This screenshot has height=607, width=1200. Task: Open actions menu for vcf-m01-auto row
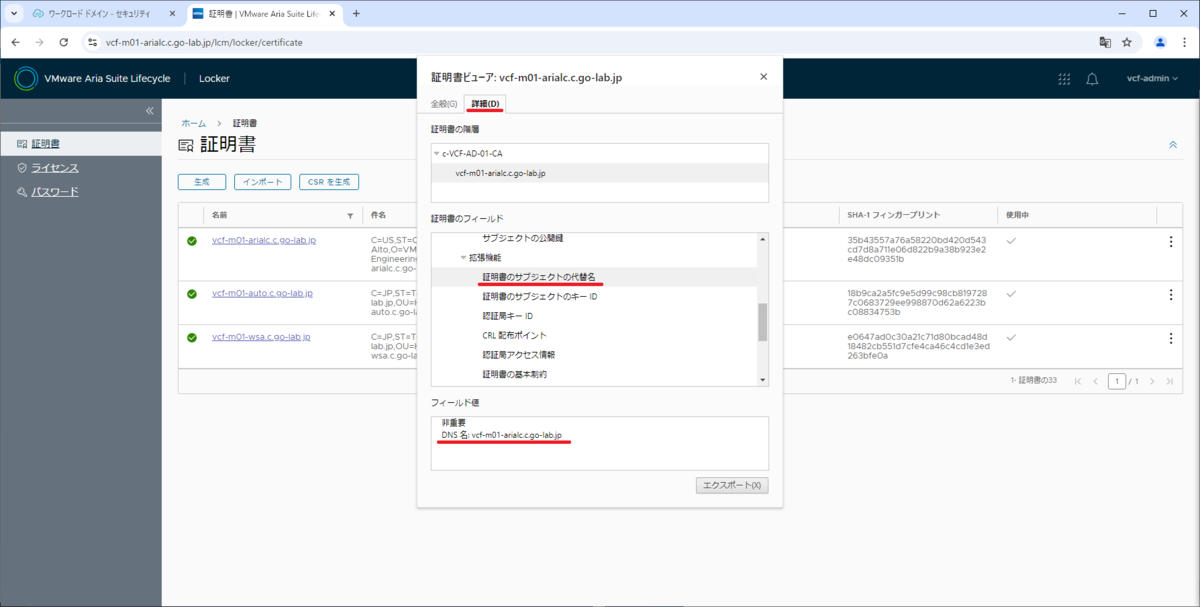pos(1171,294)
